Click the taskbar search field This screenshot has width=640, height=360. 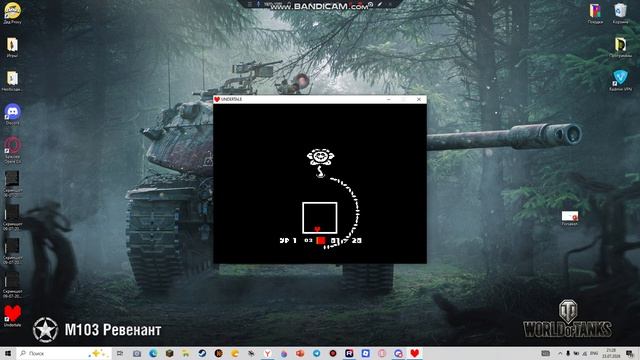point(64,353)
